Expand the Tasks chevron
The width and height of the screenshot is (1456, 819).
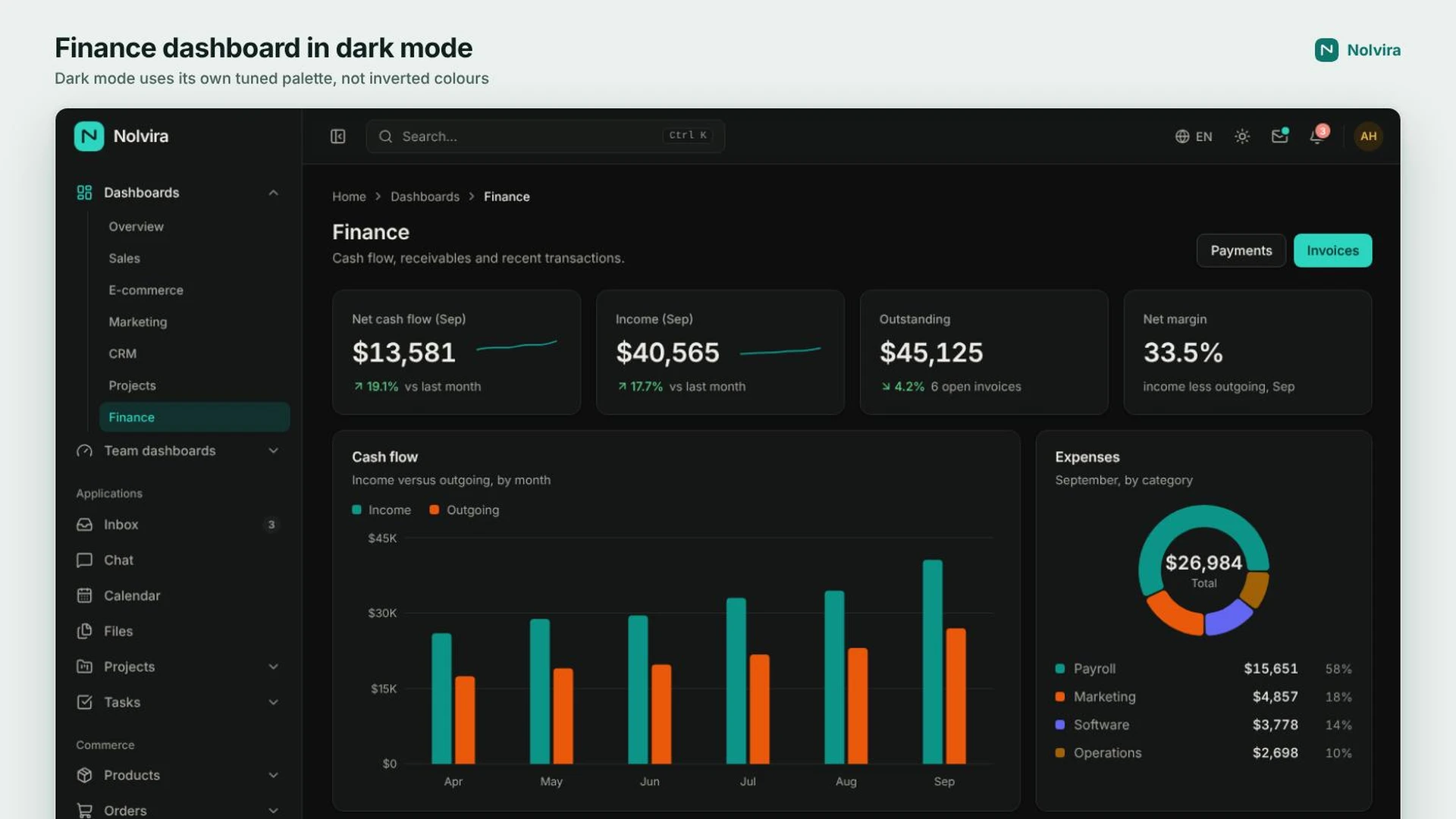pyautogui.click(x=273, y=702)
